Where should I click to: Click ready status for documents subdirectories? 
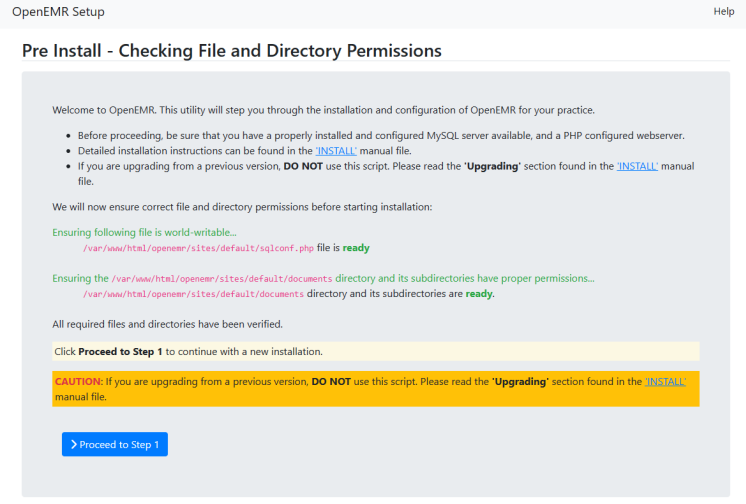pos(478,295)
